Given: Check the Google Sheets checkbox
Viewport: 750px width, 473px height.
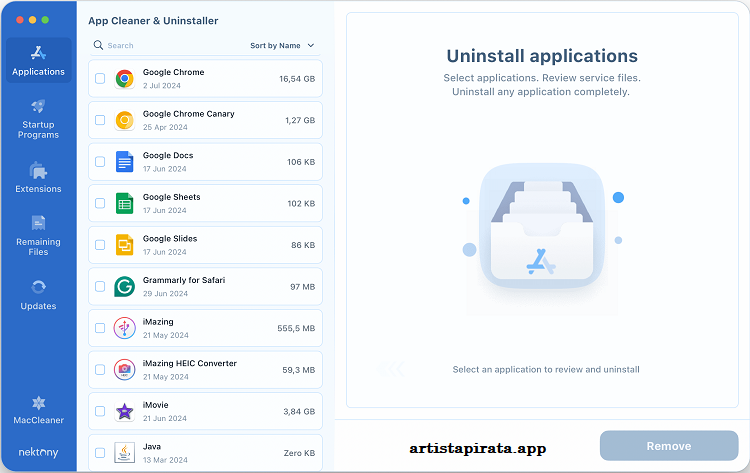Looking at the screenshot, I should pos(100,203).
